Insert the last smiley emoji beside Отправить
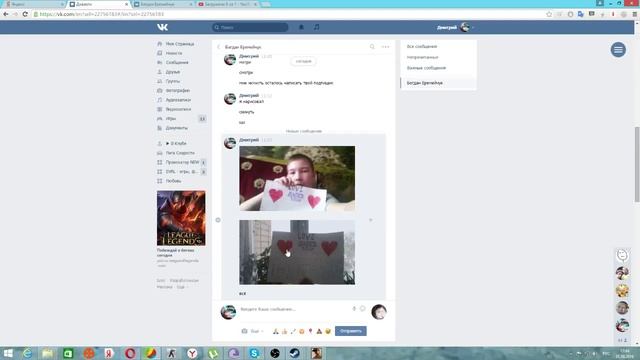 328,331
